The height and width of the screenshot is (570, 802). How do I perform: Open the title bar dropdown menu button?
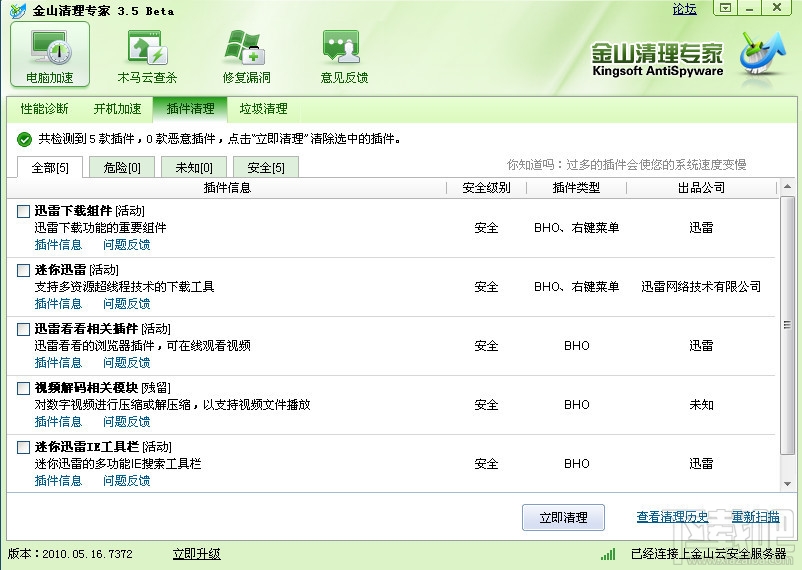[725, 7]
